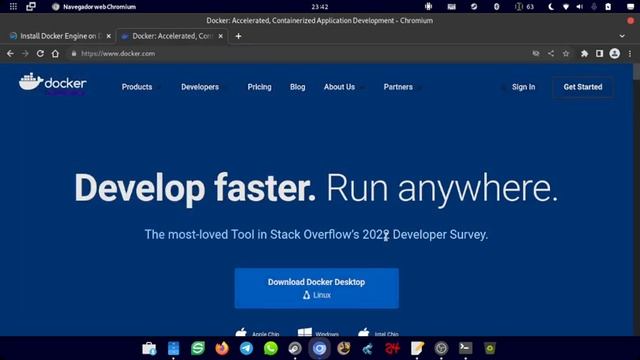Click inside the address bar URL
The image size is (640, 360).
point(118,53)
